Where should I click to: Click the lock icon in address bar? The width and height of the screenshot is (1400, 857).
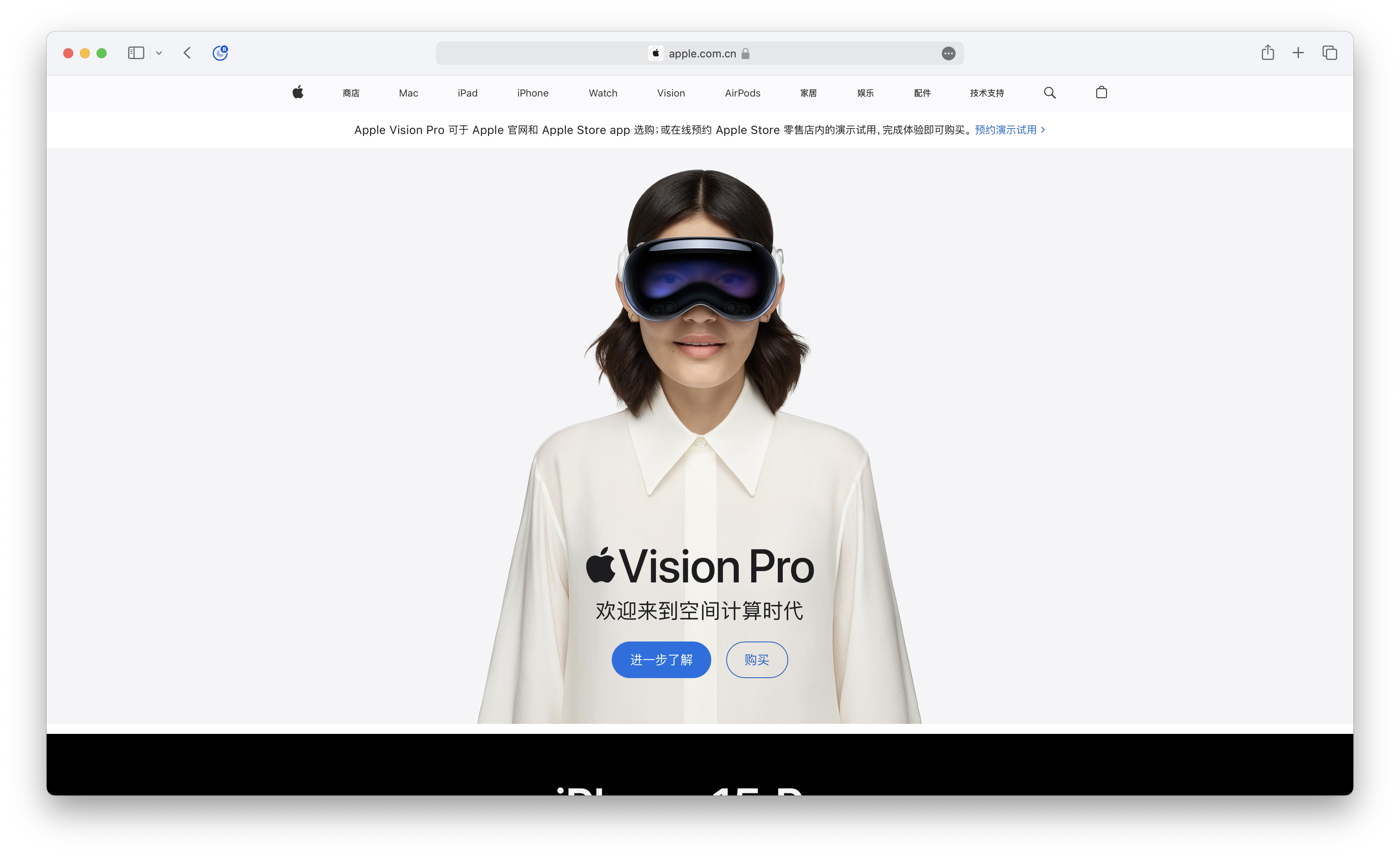(x=745, y=53)
